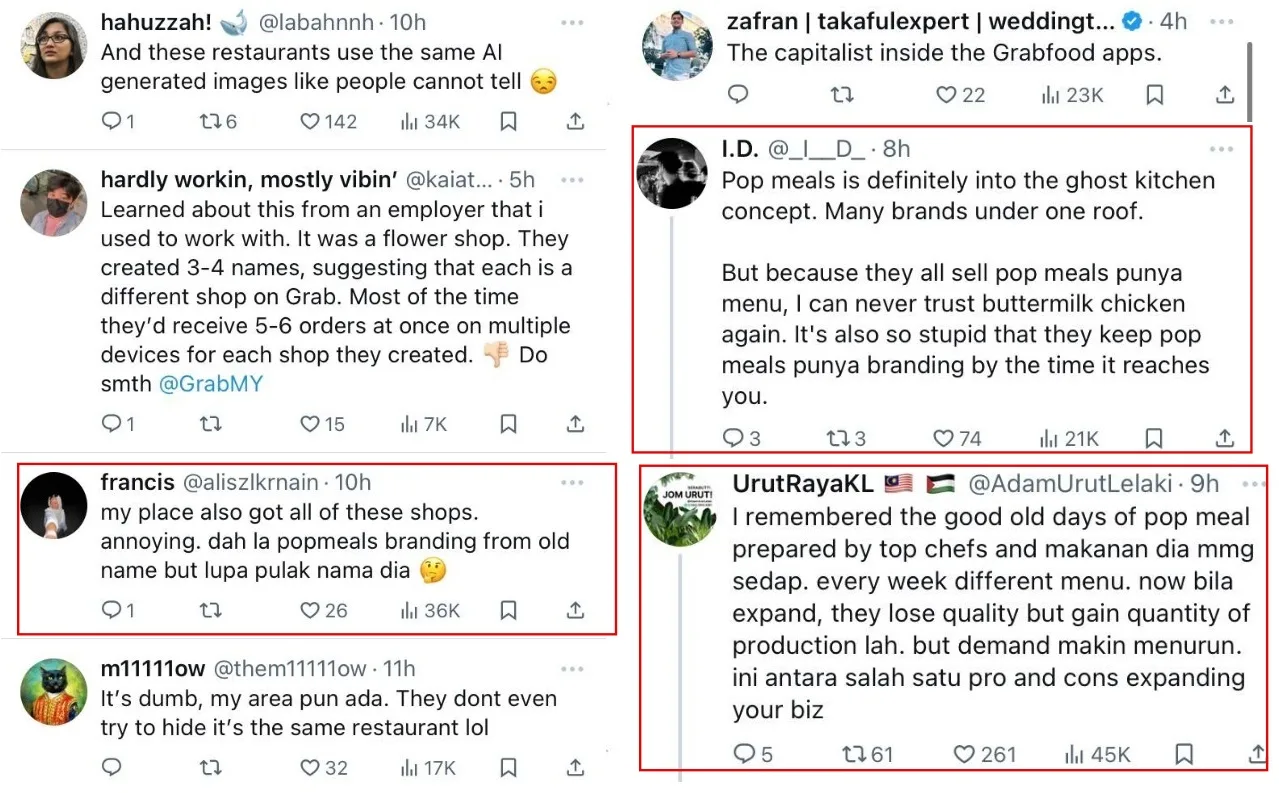Reply to UrutRayaKL's tweet with 5 replies
Screen dimensions: 1279x793
click(745, 754)
